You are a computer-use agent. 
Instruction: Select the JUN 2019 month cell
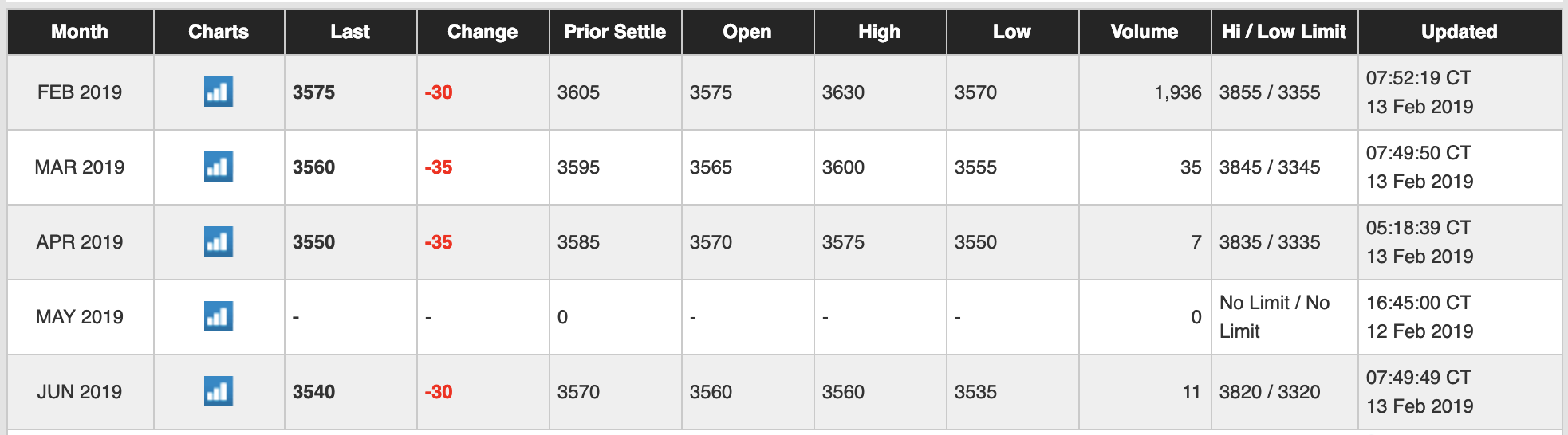tap(80, 392)
